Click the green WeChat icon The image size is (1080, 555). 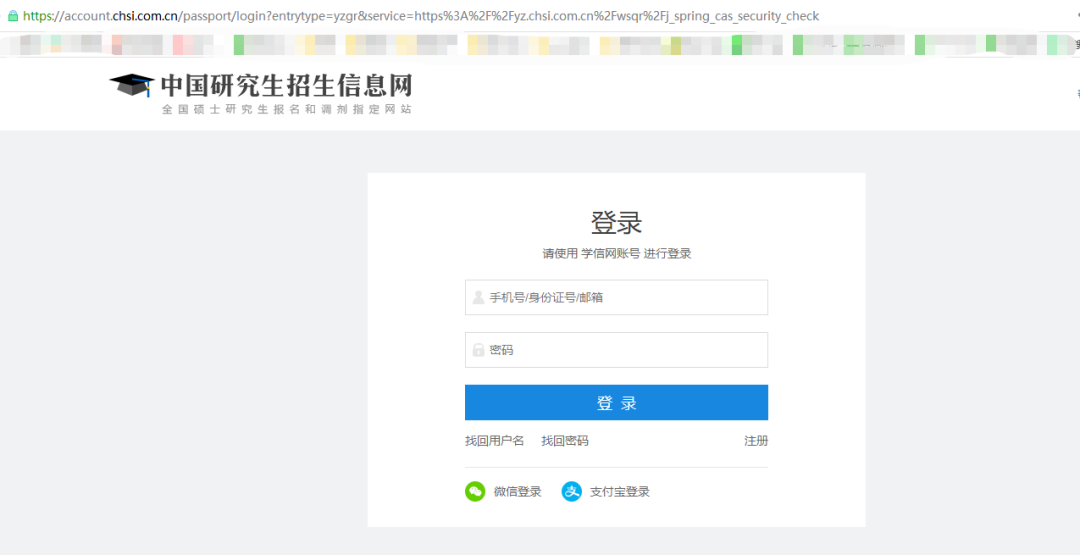click(x=475, y=491)
